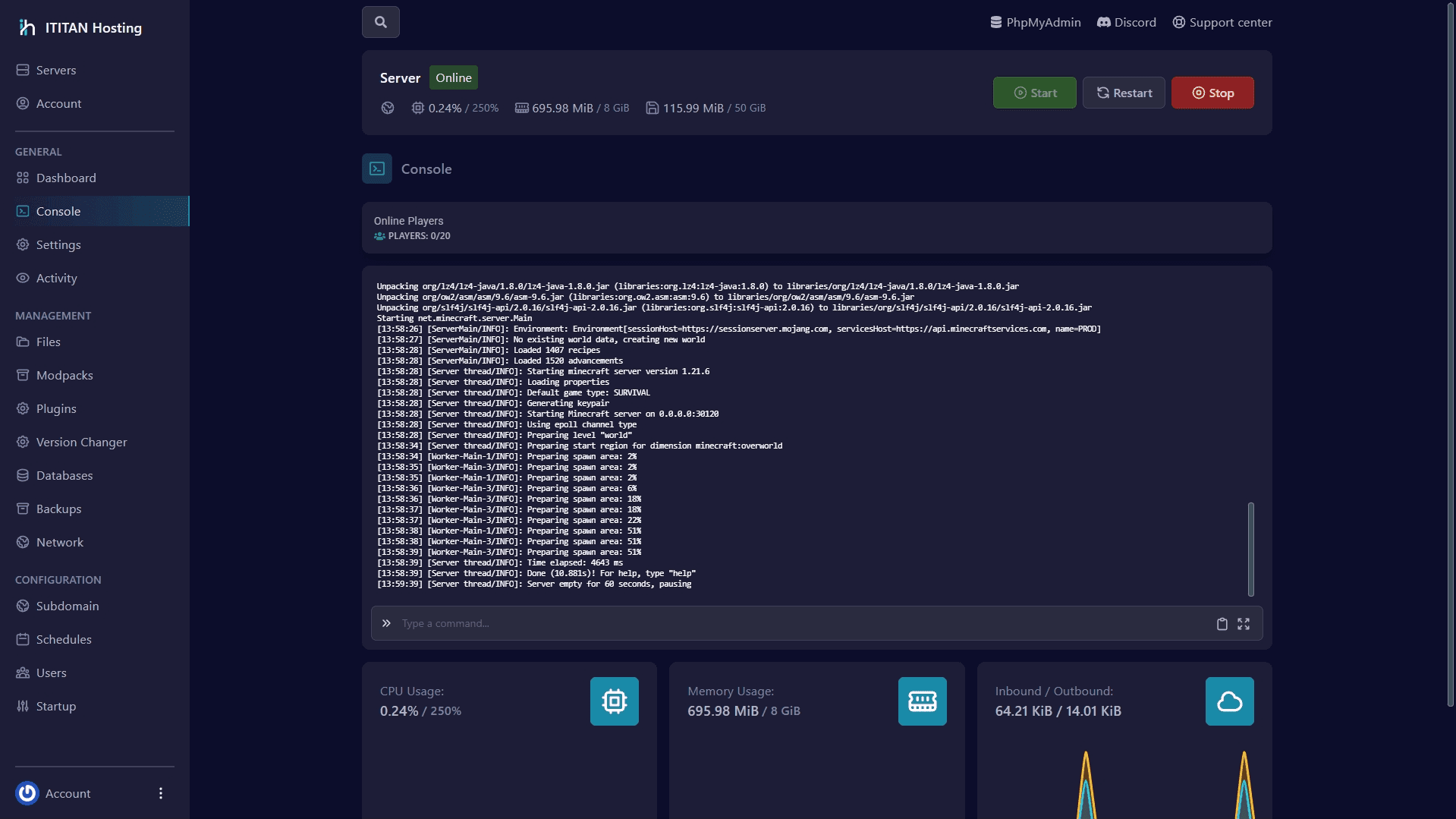1456x819 pixels.
Task: Start the server
Action: [x=1035, y=93]
